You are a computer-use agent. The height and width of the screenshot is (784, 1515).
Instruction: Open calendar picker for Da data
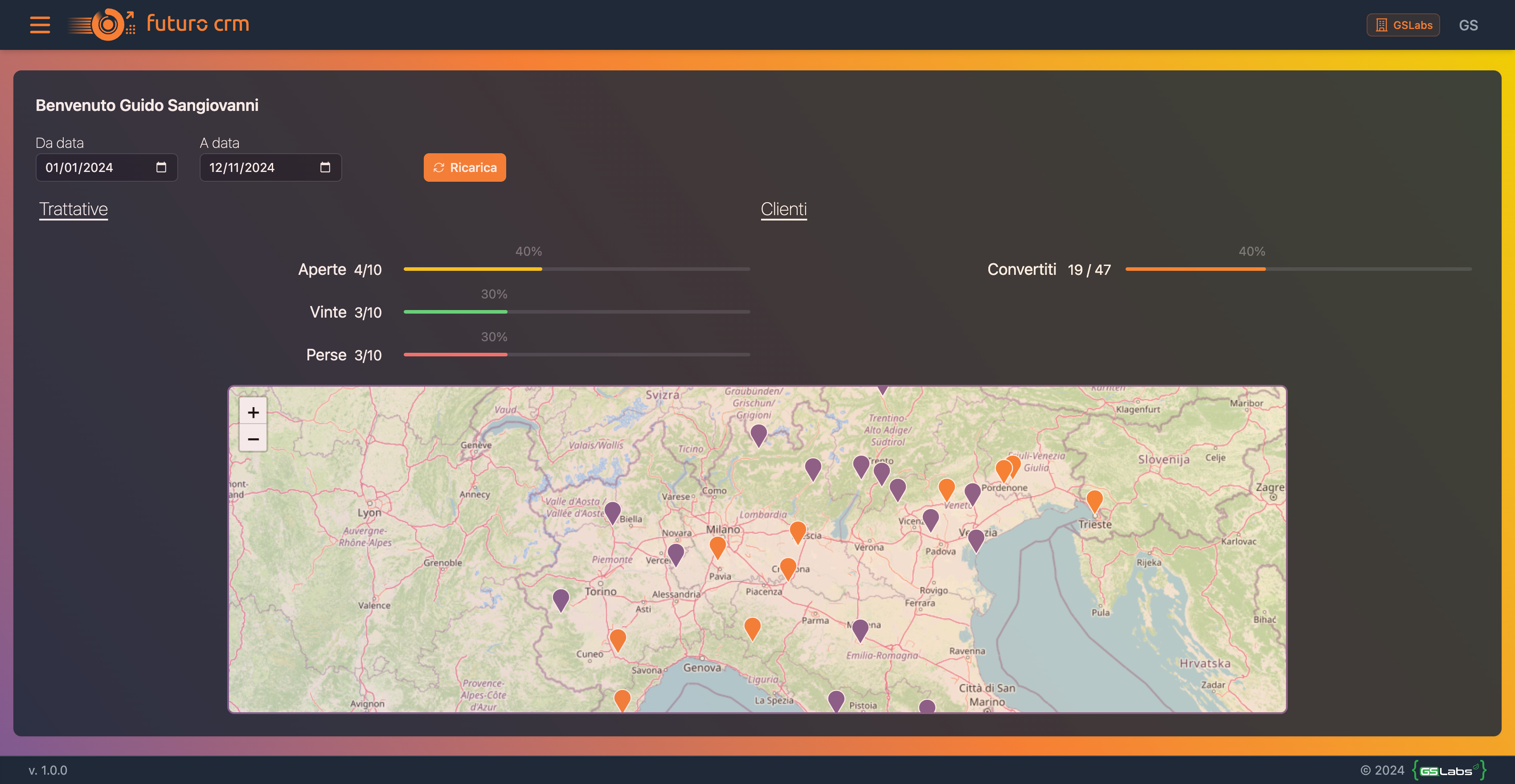tap(161, 167)
